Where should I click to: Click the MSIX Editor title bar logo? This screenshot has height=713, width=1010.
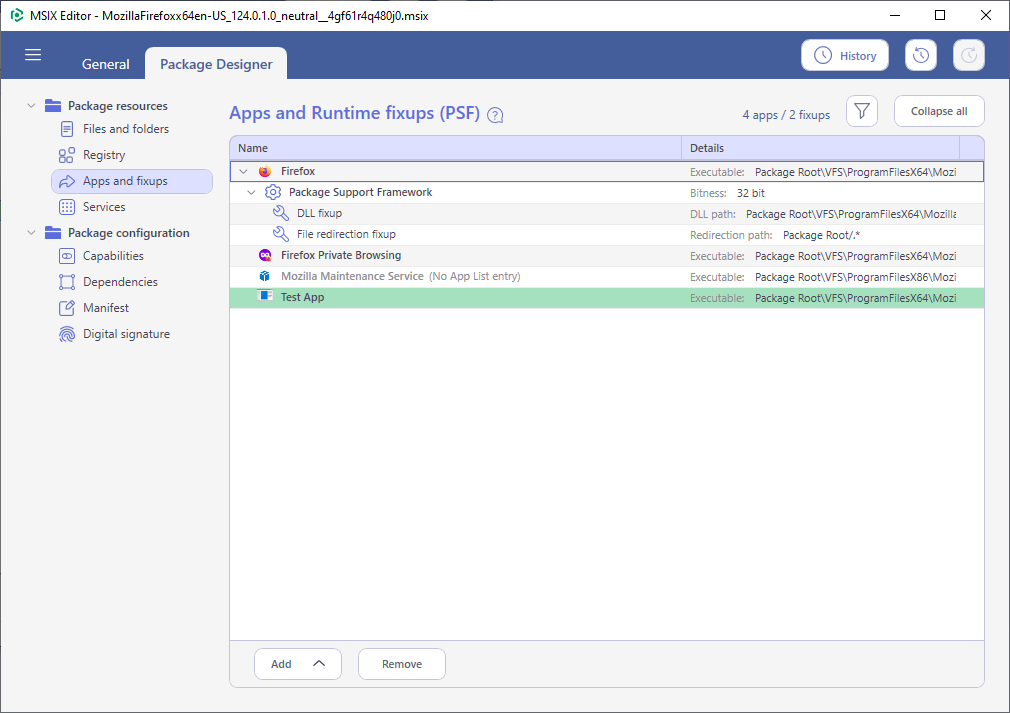tap(17, 15)
